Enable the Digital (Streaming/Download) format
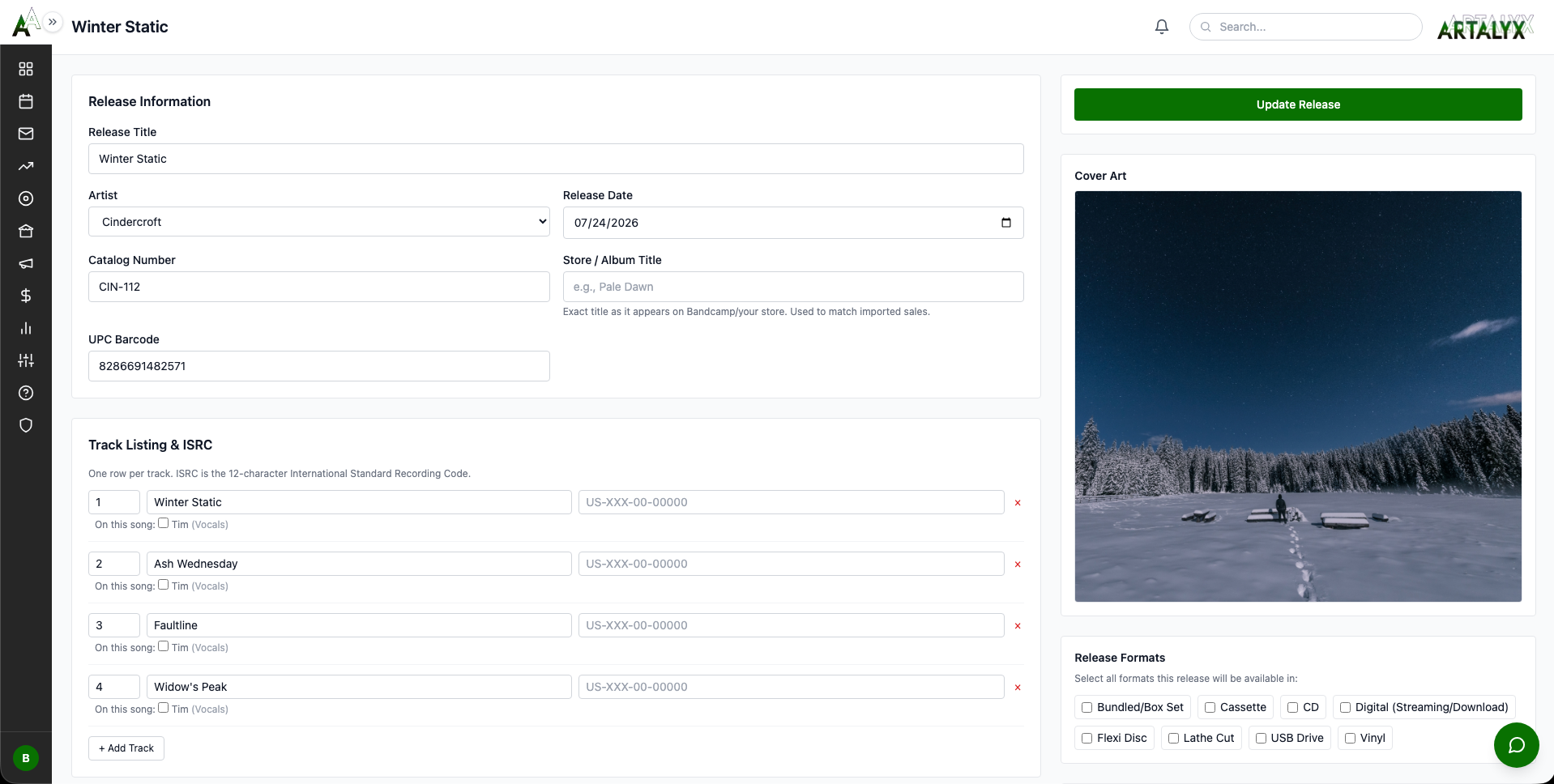 [x=1345, y=707]
